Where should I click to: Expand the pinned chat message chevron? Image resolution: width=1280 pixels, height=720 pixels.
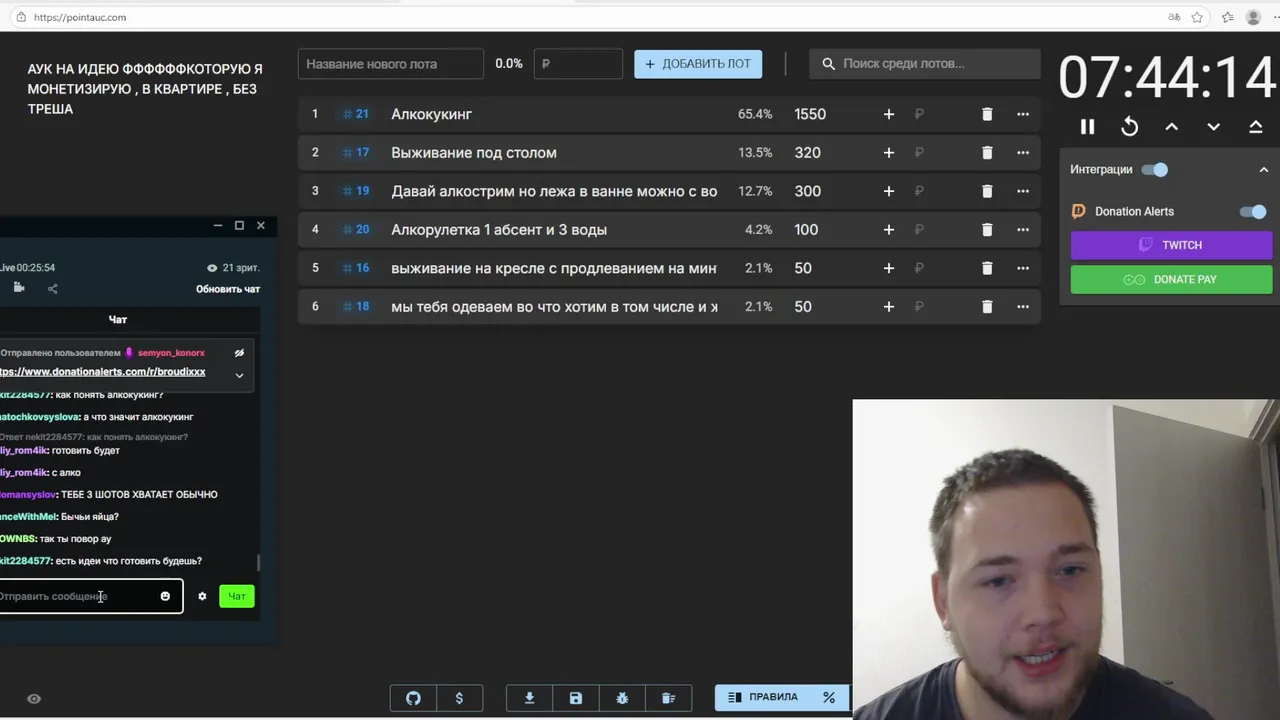point(239,375)
